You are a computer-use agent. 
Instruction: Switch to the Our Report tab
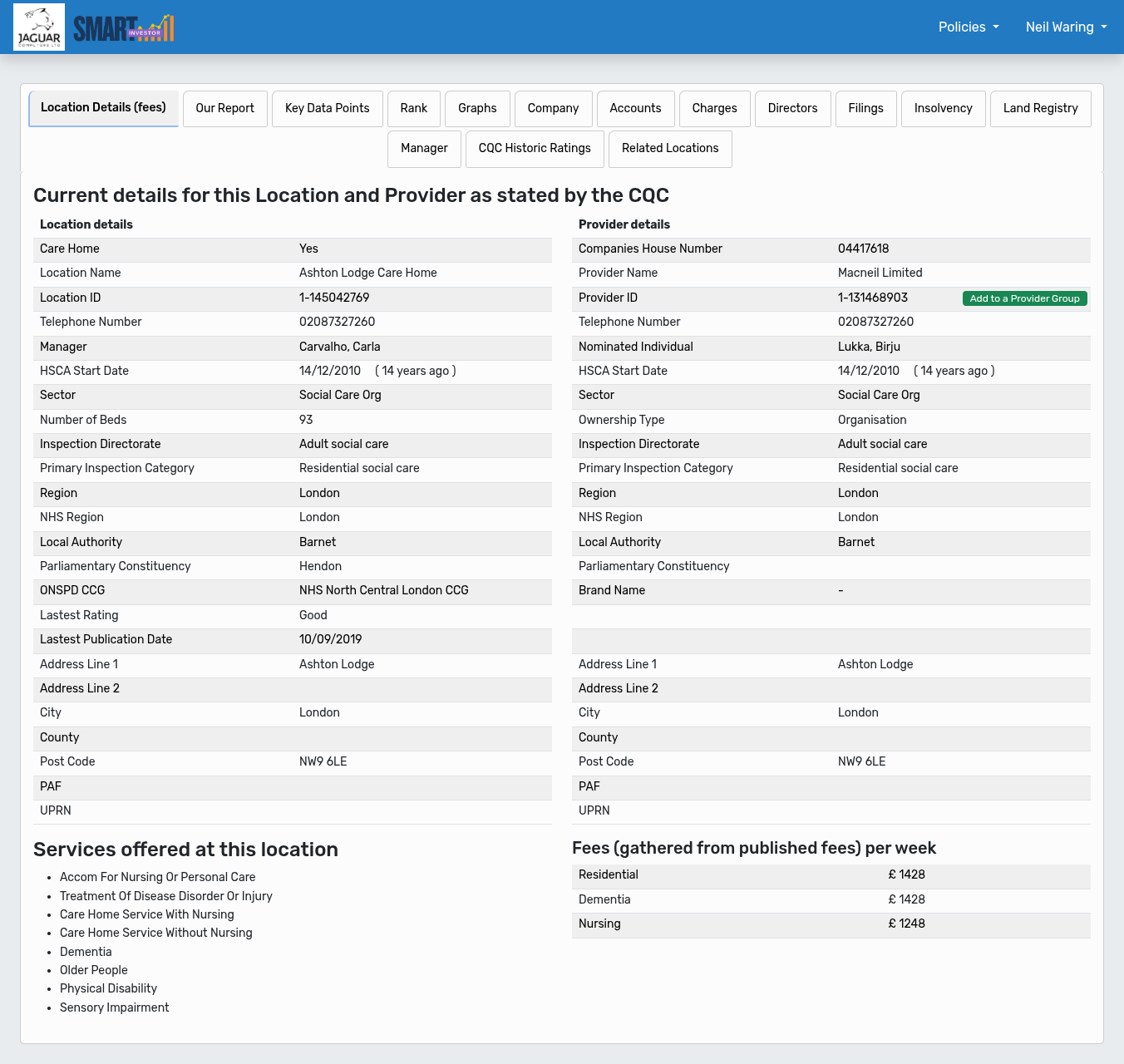tap(224, 109)
